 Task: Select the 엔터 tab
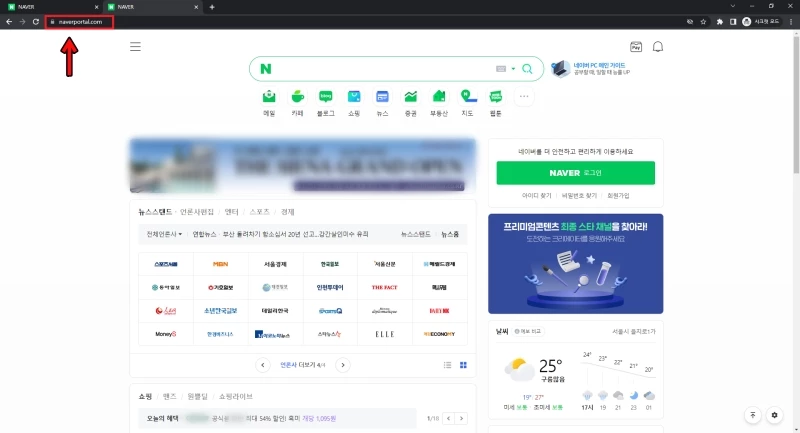(x=232, y=212)
